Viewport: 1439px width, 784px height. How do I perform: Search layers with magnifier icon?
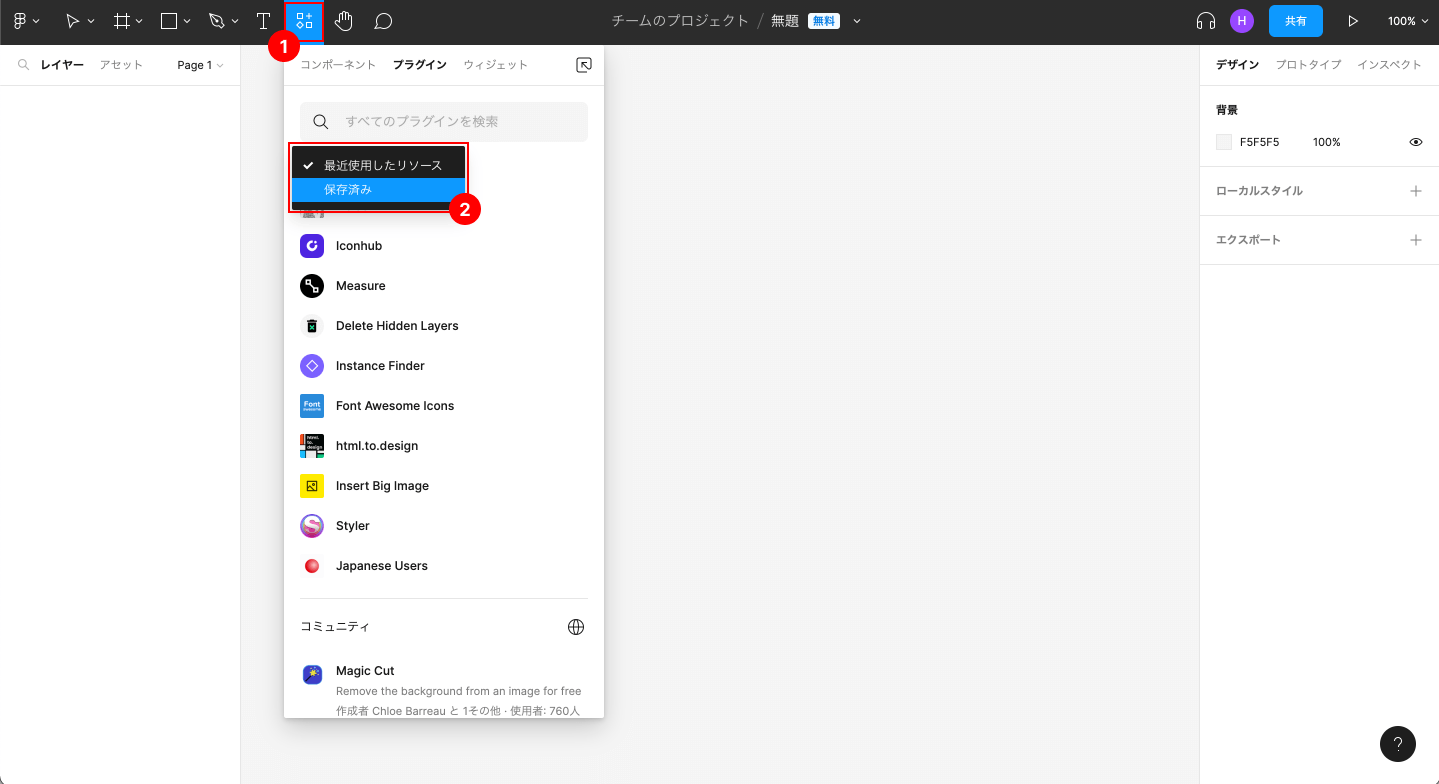point(23,65)
